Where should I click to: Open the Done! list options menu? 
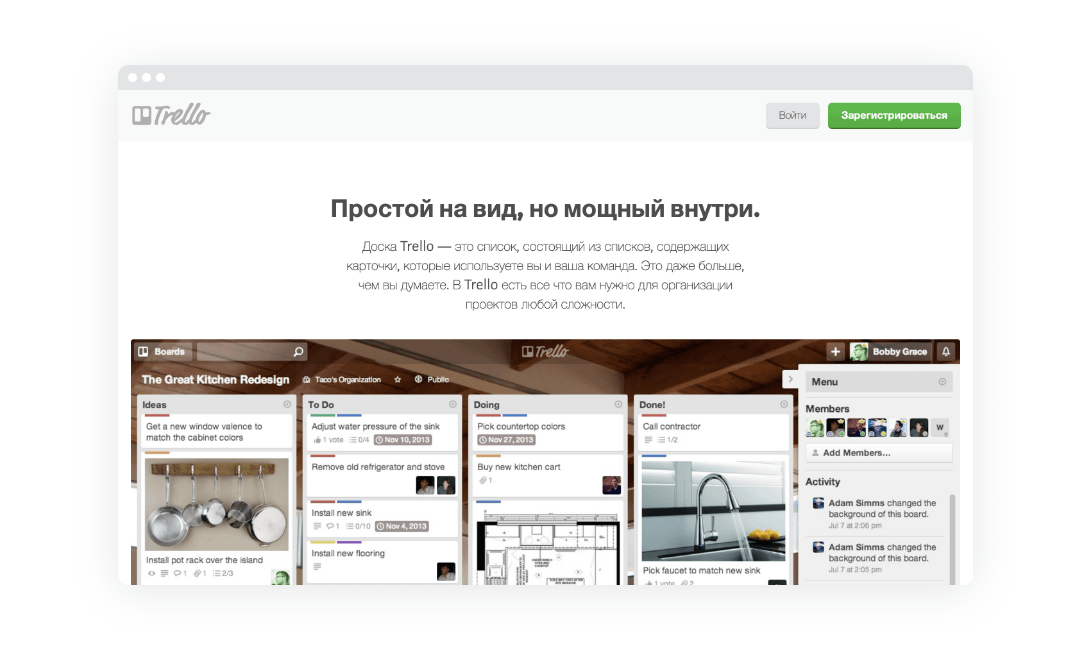click(783, 405)
